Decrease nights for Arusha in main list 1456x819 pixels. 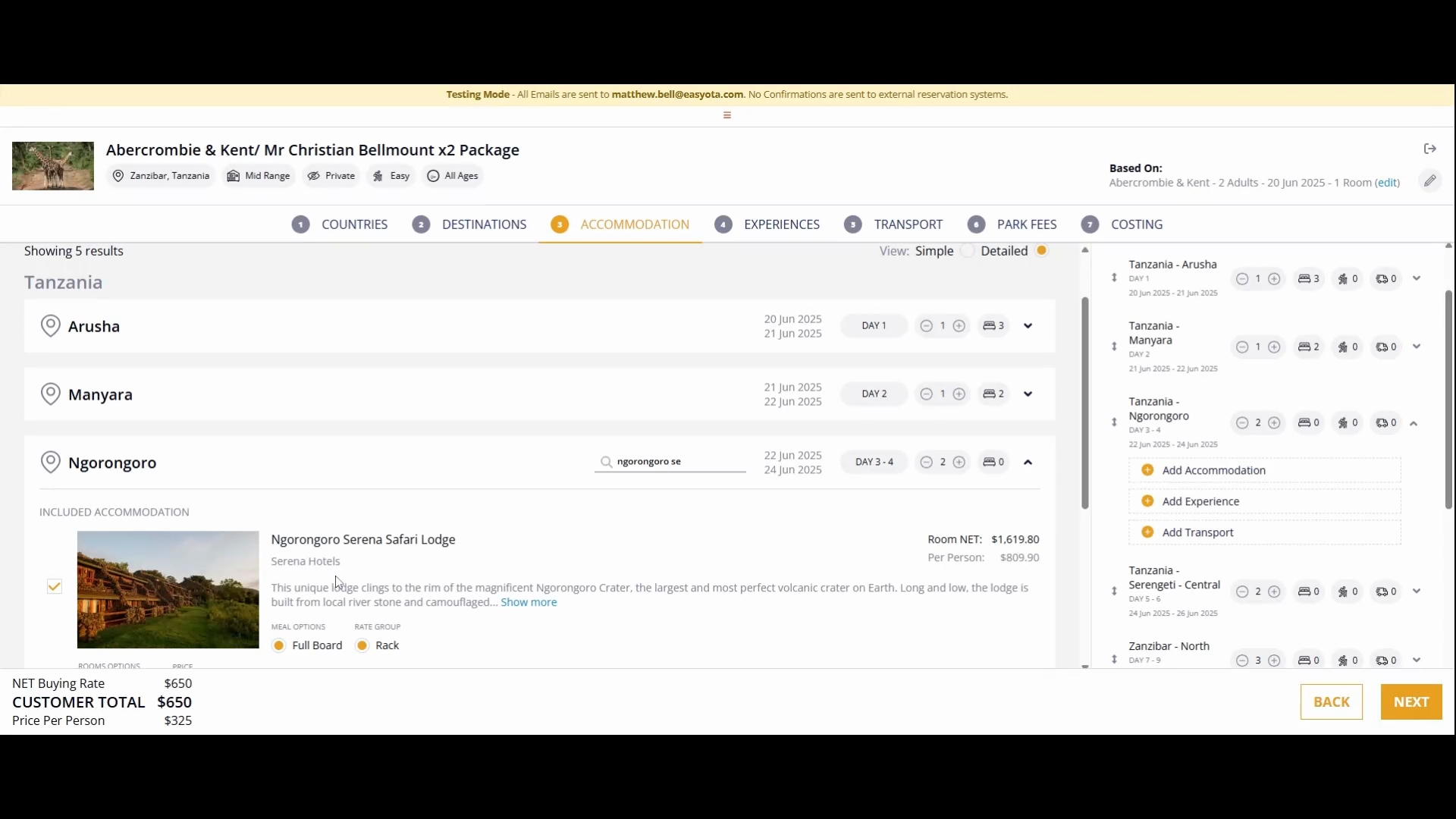[926, 326]
